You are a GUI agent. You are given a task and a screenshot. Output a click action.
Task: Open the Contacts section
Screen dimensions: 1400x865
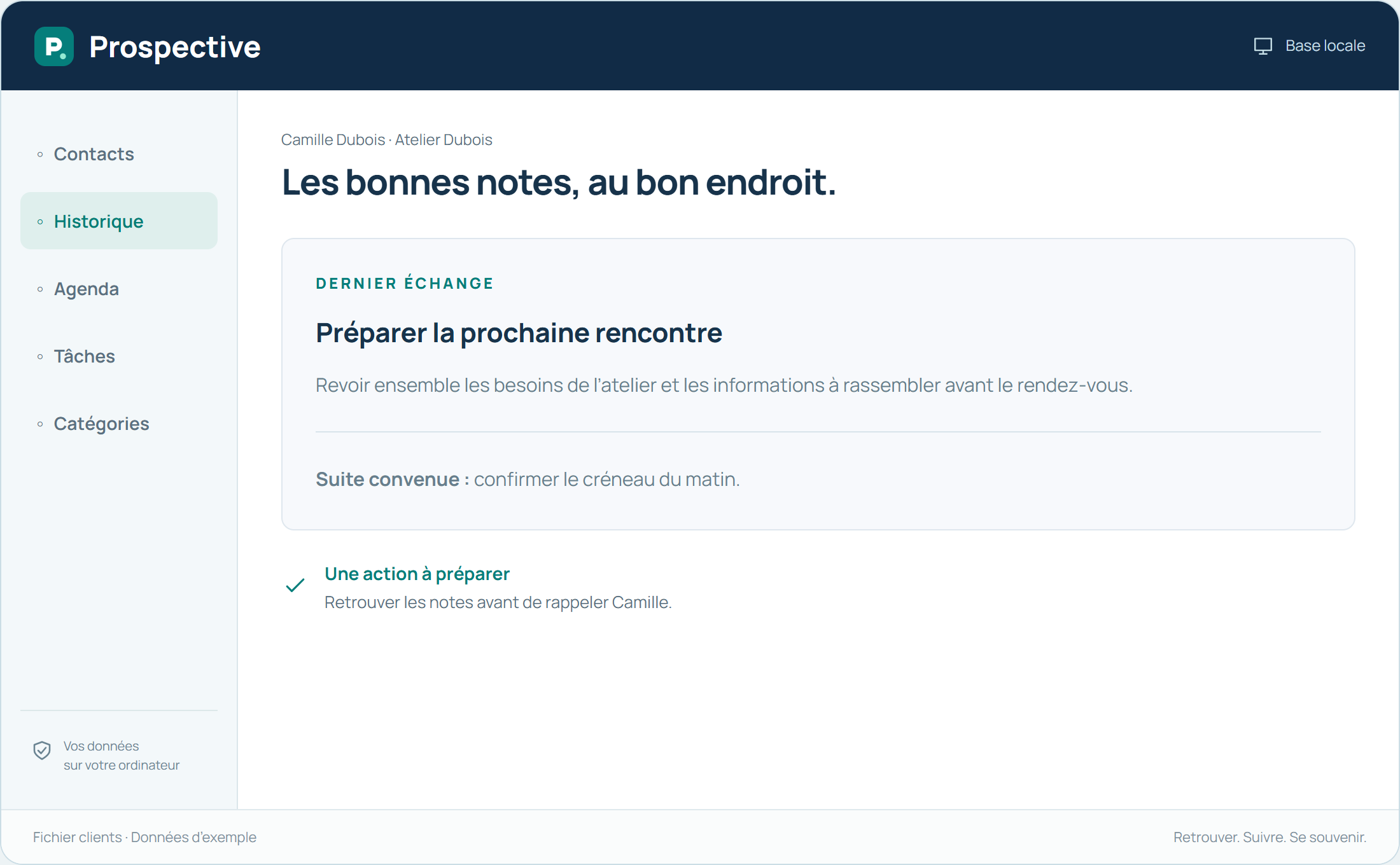(x=119, y=154)
